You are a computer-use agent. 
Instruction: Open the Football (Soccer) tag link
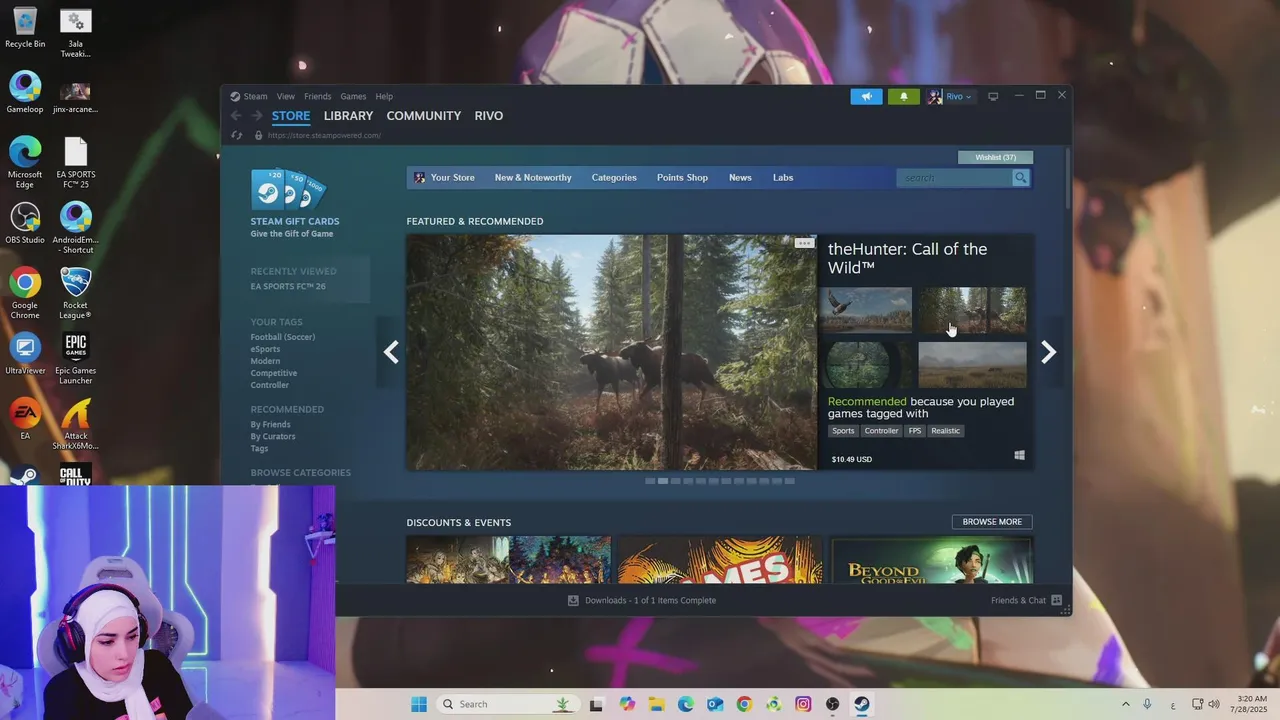point(283,337)
